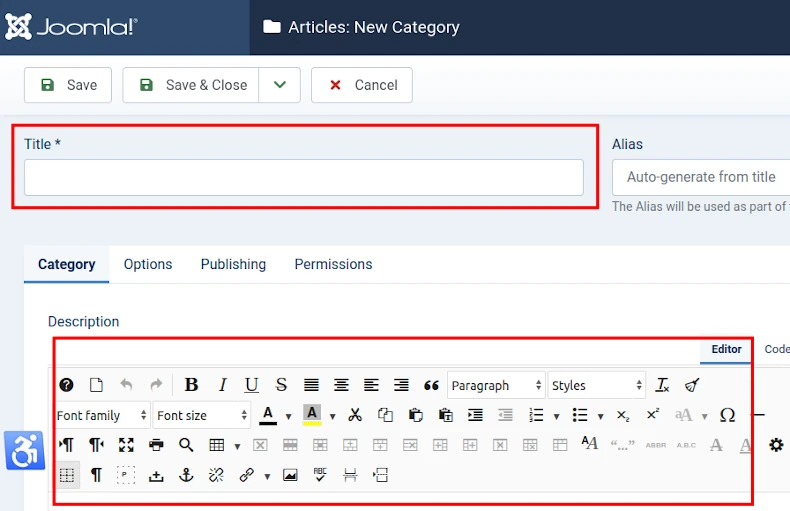Insert an image
The width and height of the screenshot is (790, 511).
[290, 475]
